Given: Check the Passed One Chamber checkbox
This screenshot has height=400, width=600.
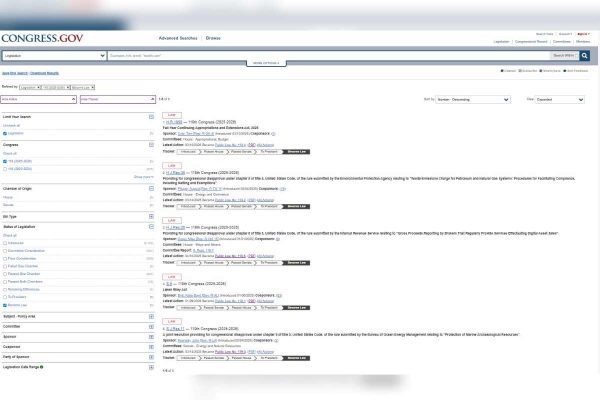Looking at the screenshot, I should point(5,274).
